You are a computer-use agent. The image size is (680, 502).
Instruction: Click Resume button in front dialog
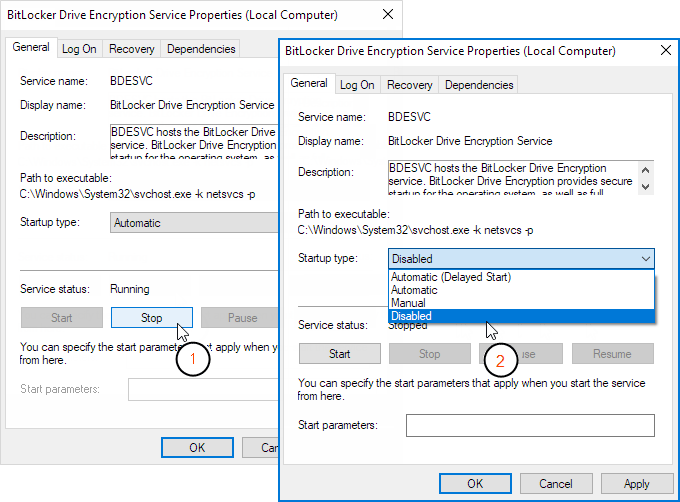pos(612,354)
